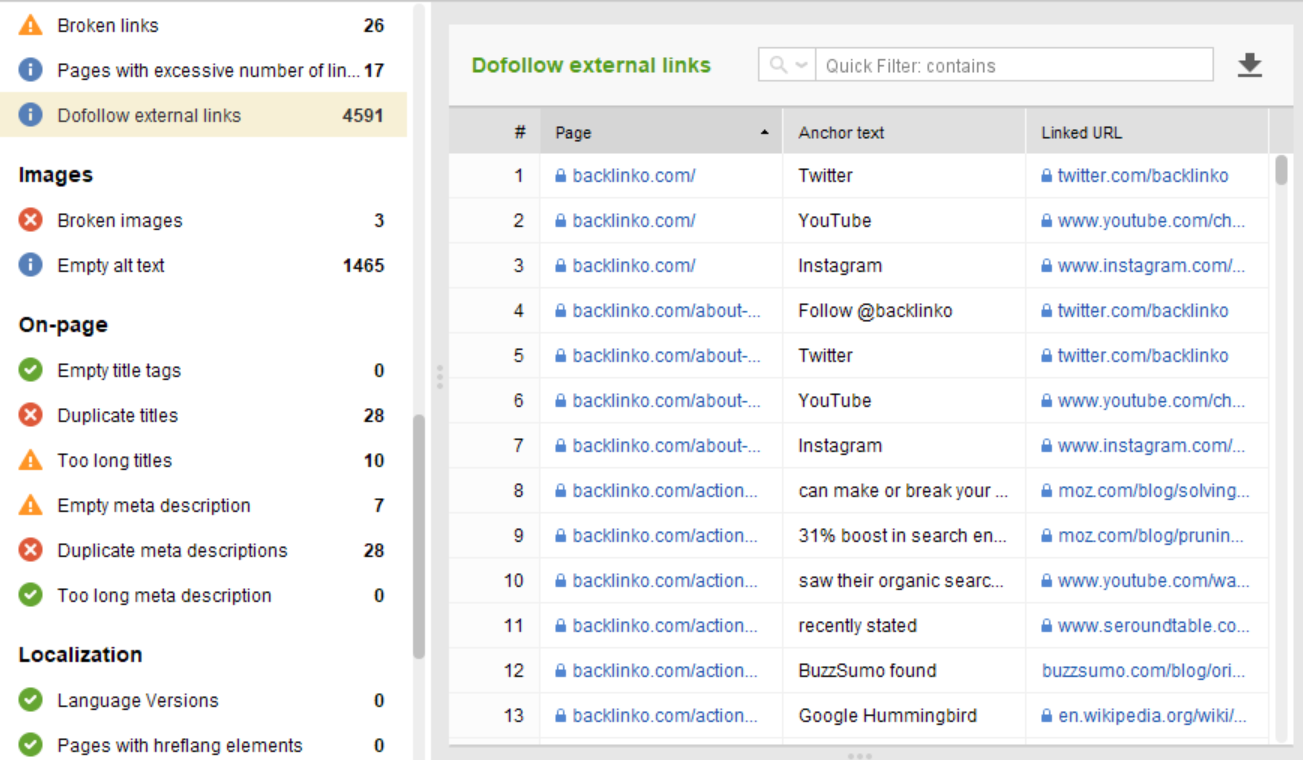1303x760 pixels.
Task: Open the moz.com/blog/solving linked URL
Action: 1154,490
